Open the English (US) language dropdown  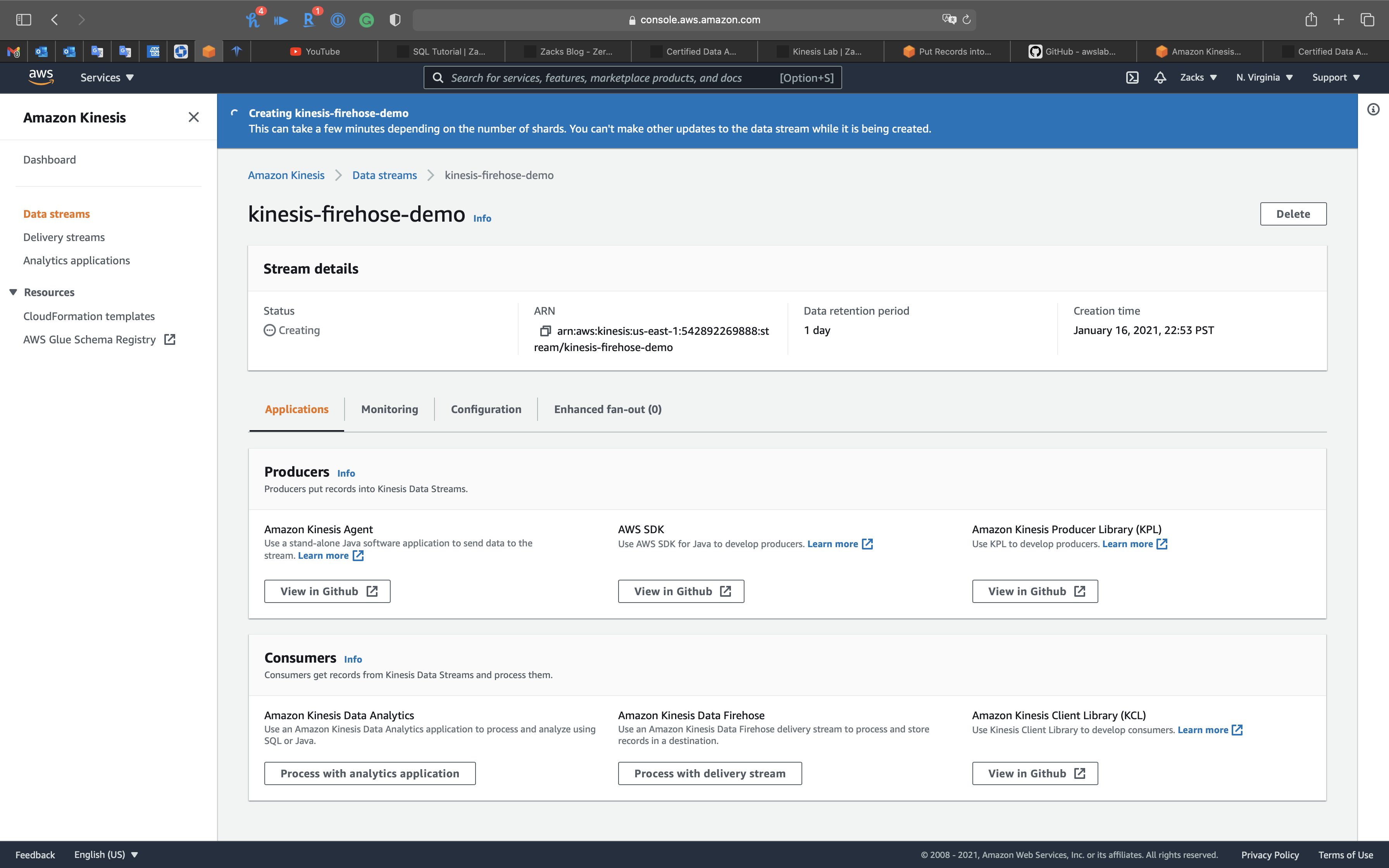(x=106, y=854)
